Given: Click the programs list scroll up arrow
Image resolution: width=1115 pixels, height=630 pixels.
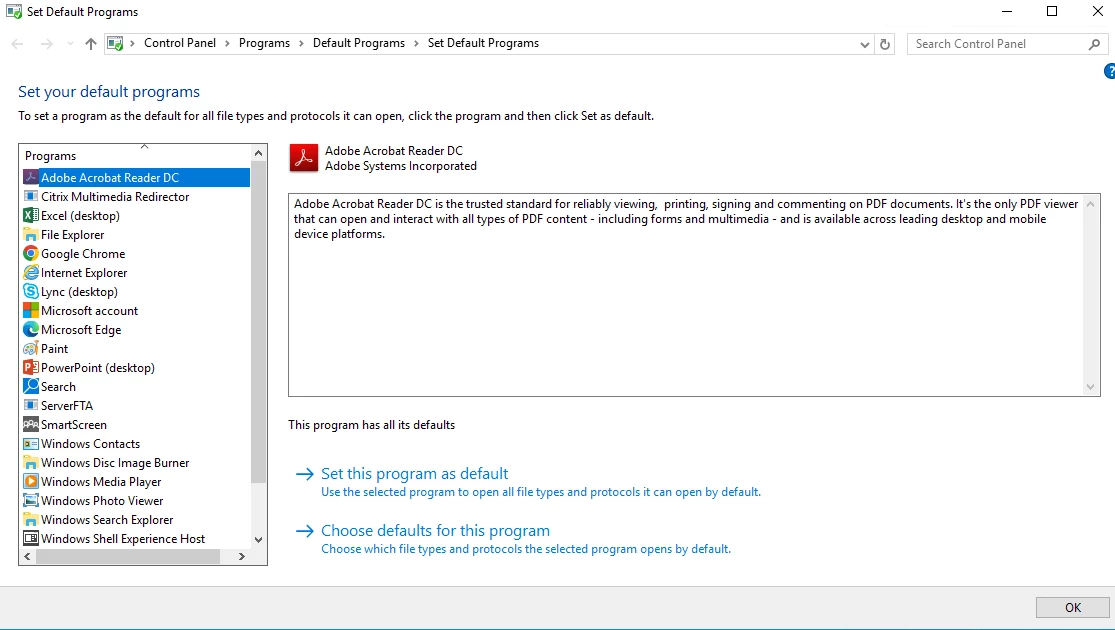Looking at the screenshot, I should (258, 153).
